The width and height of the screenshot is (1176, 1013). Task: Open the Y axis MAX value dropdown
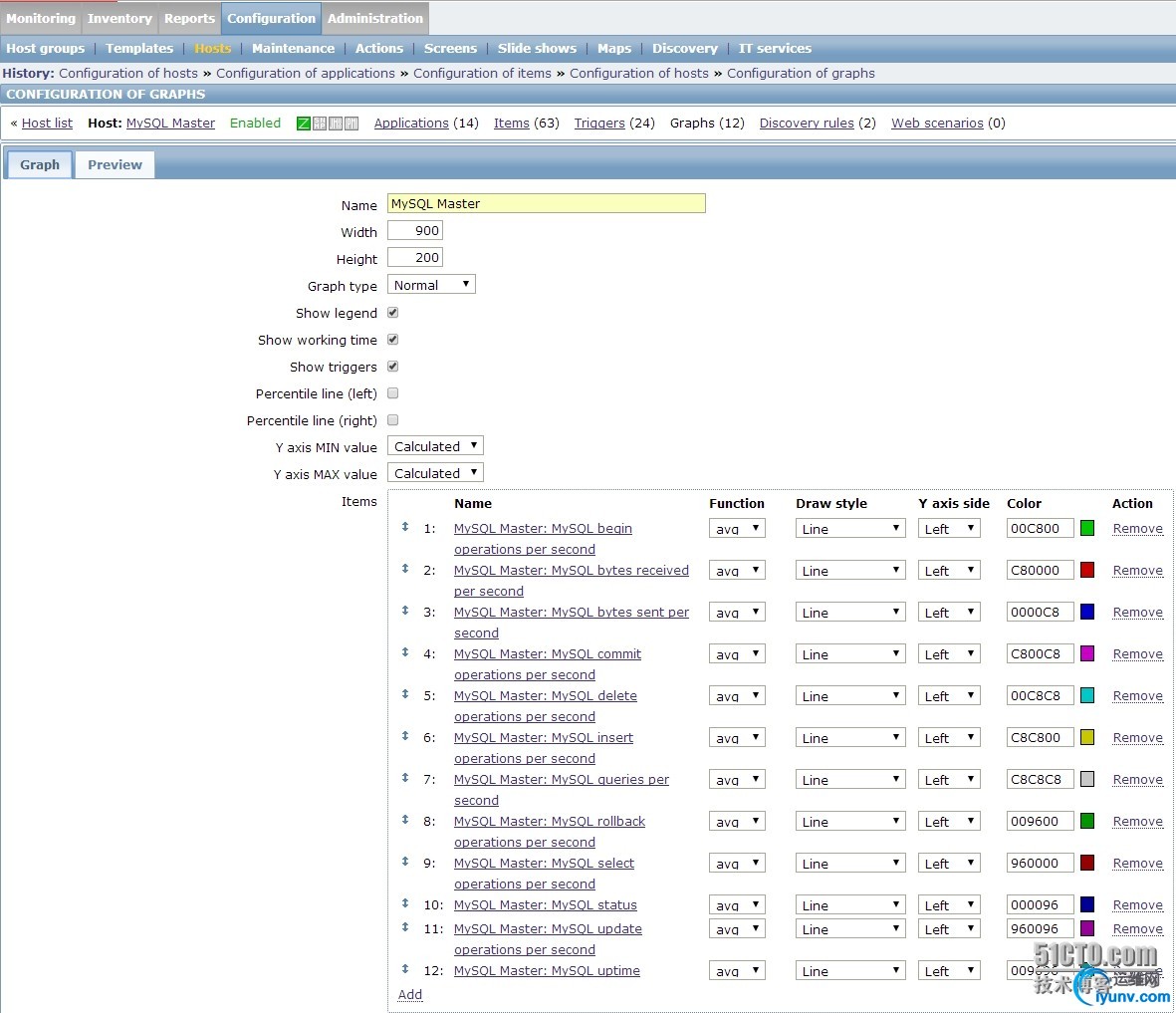point(435,473)
